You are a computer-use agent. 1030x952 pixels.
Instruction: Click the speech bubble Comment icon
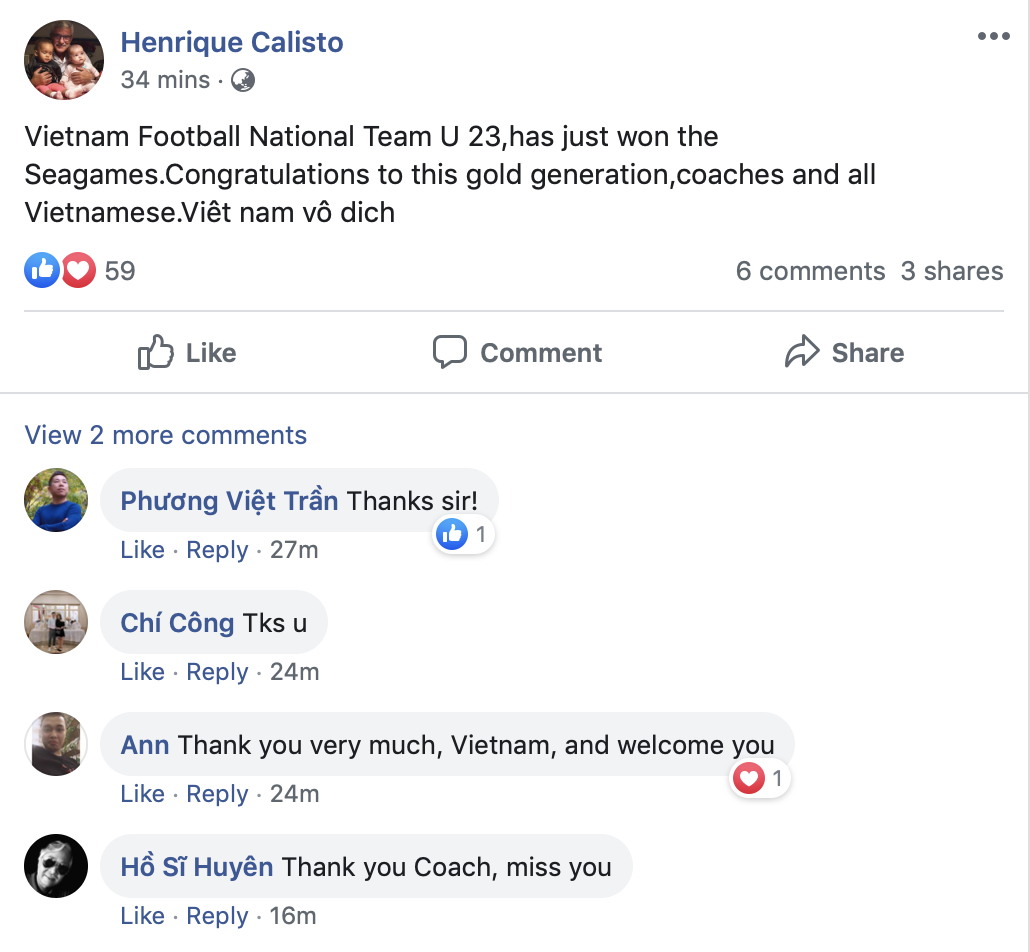450,352
